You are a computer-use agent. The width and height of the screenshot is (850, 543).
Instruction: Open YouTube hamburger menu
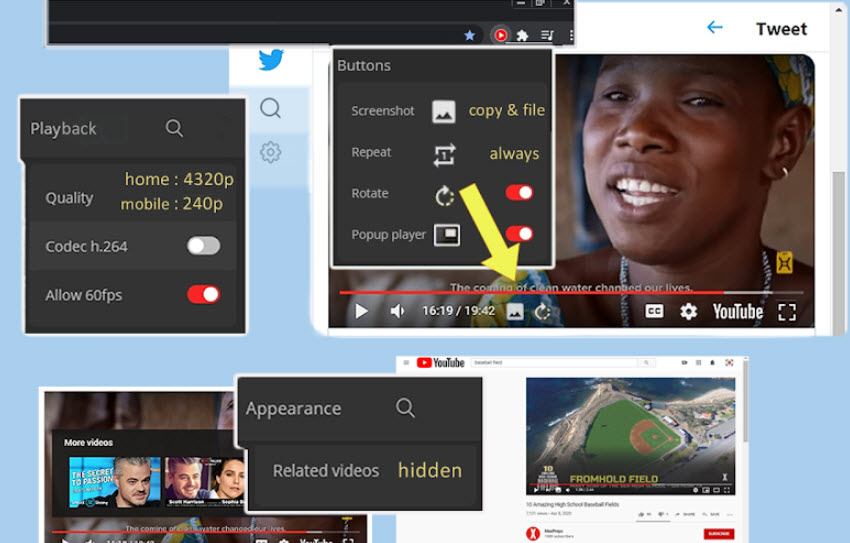(406, 363)
